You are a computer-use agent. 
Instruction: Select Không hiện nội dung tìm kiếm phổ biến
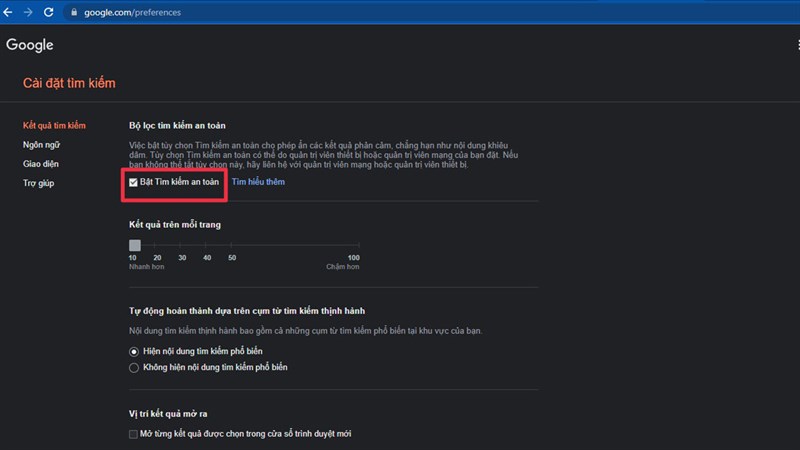134,368
